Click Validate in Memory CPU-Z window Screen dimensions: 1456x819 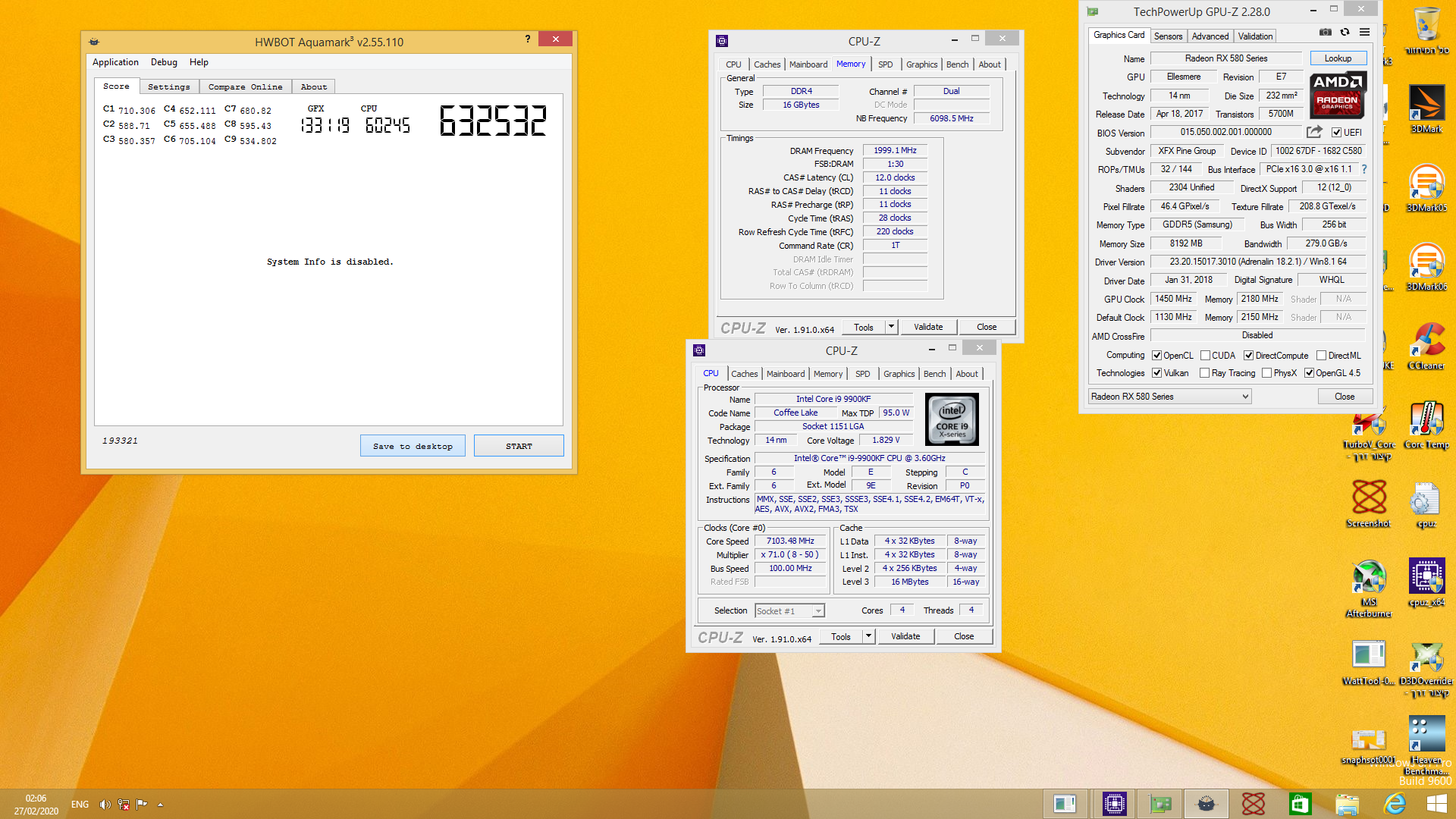click(928, 327)
